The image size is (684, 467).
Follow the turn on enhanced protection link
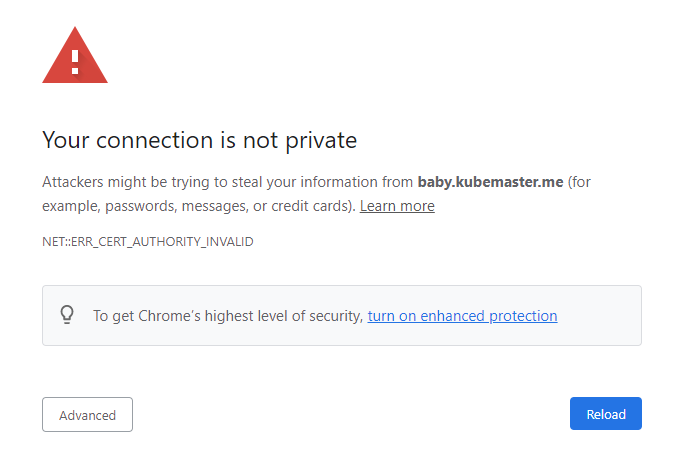462,316
